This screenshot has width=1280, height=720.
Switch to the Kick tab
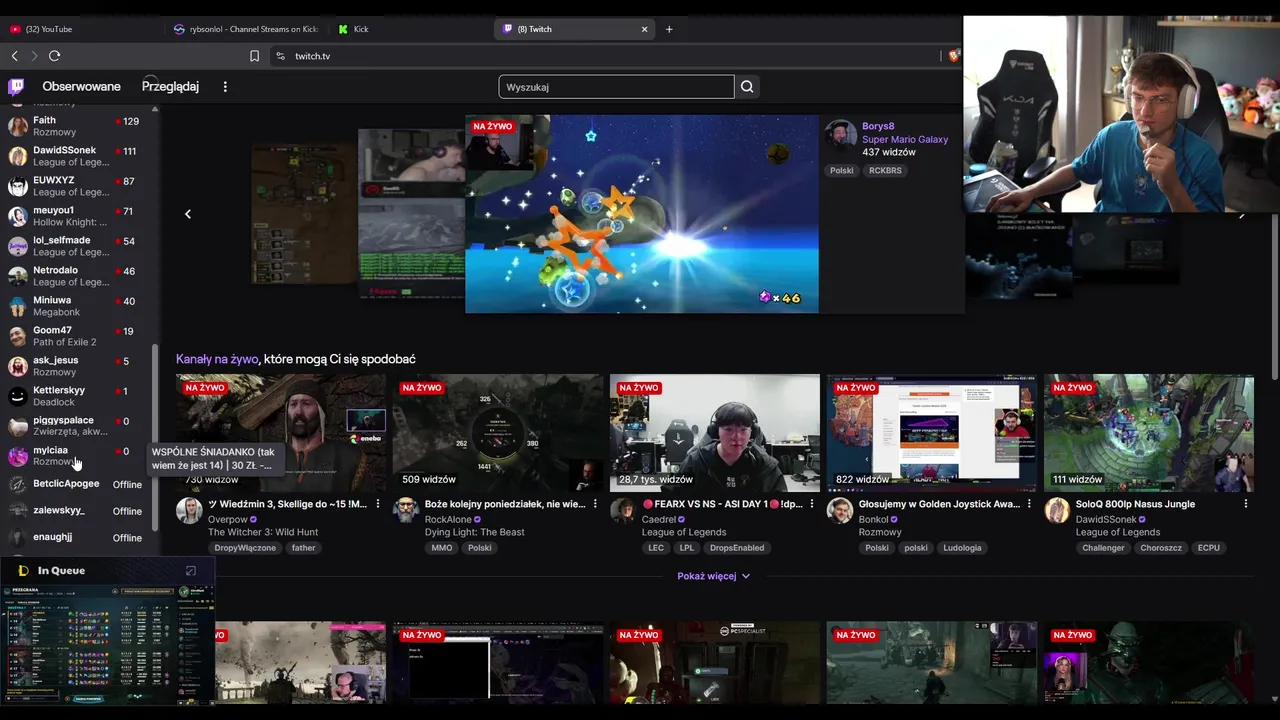coord(410,29)
